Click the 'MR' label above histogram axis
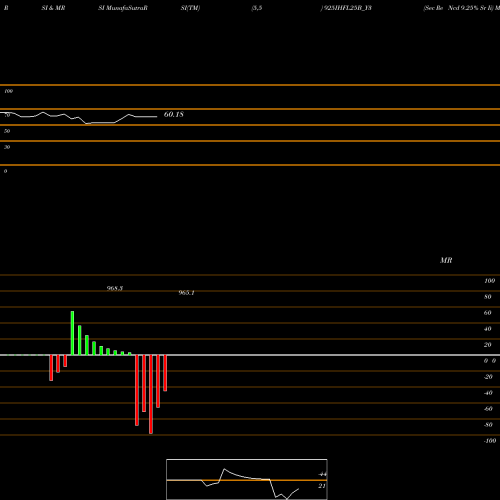Image resolution: width=500 pixels, height=500 pixels. point(446,260)
